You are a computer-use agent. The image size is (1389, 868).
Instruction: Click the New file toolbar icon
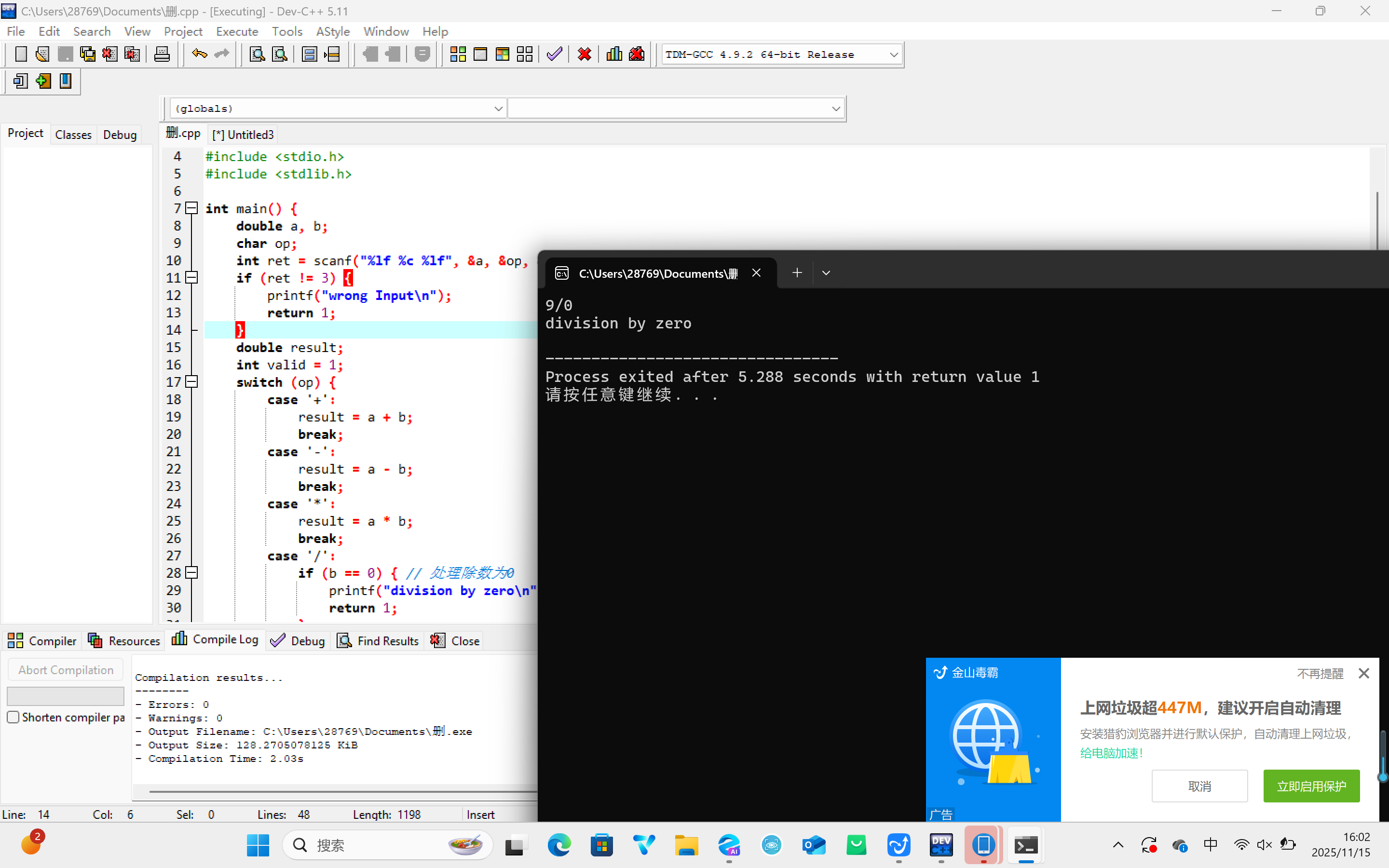click(x=21, y=54)
